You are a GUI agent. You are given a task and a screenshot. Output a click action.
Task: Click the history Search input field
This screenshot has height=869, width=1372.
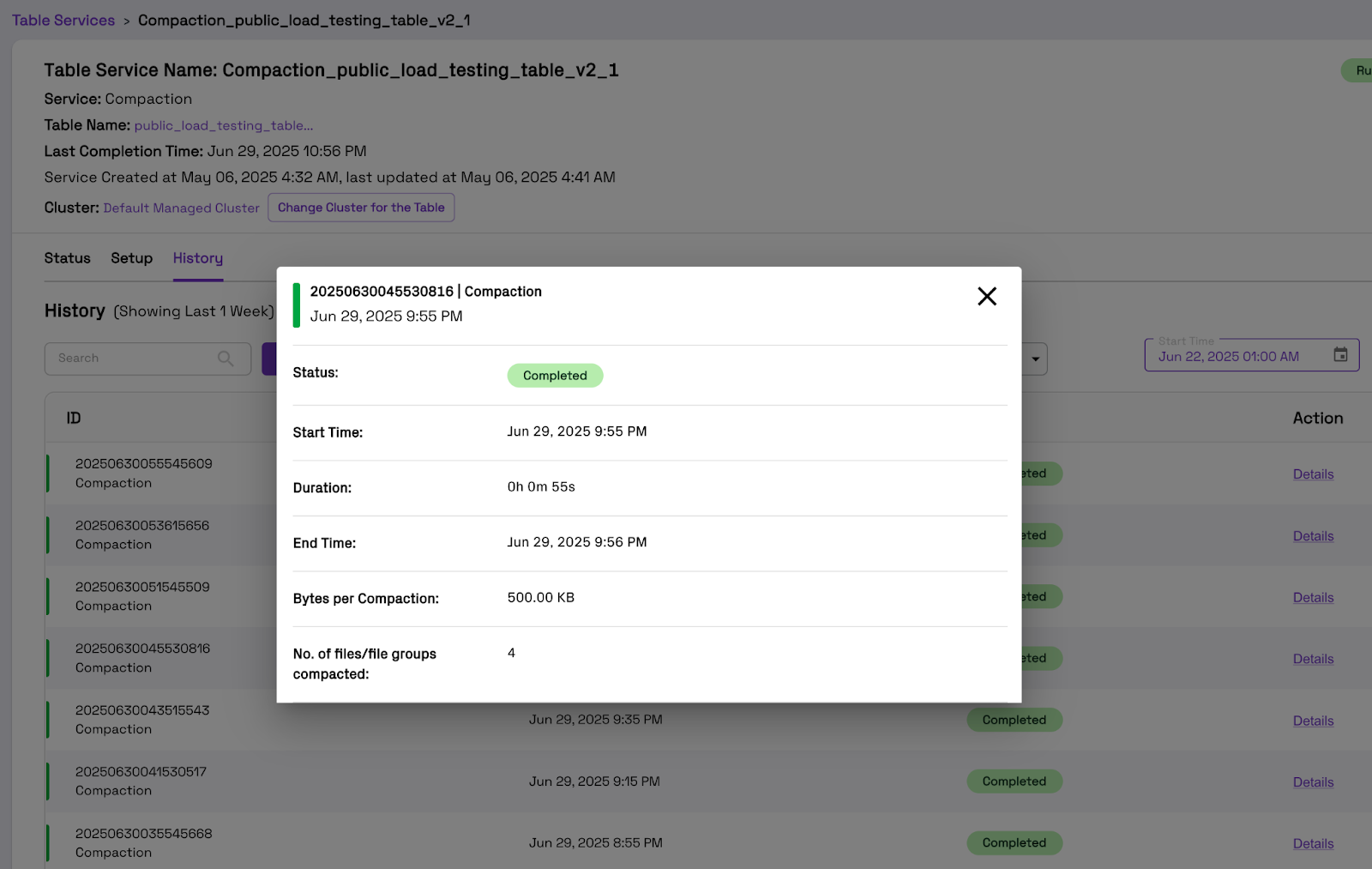pyautogui.click(x=147, y=359)
